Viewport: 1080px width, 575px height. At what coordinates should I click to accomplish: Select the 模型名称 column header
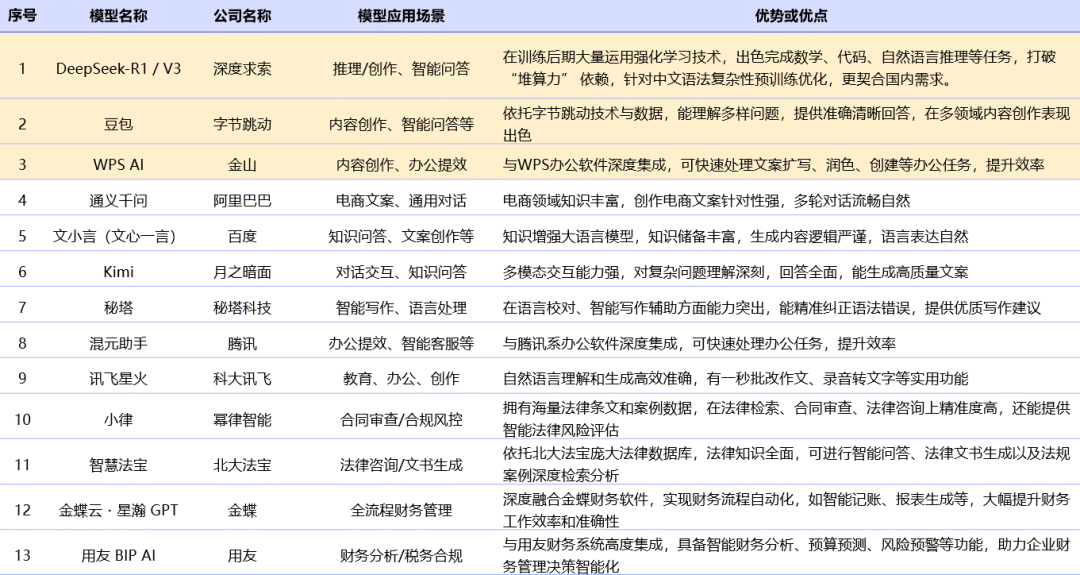pos(118,15)
